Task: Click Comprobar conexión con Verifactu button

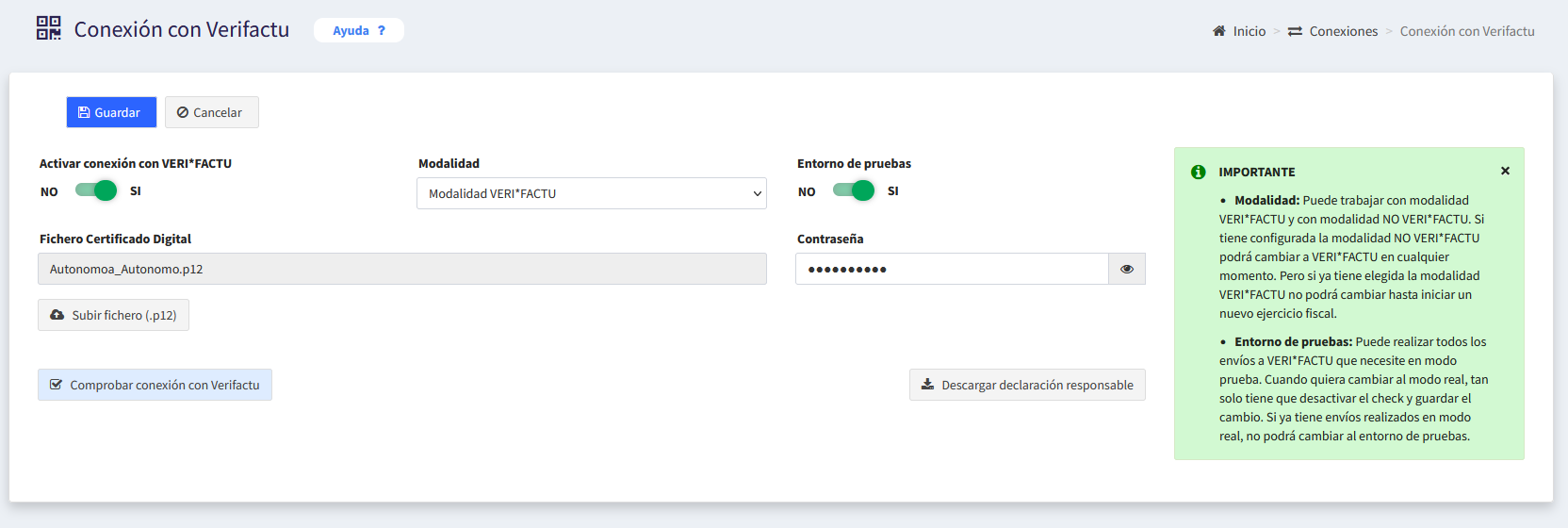Action: 155,385
